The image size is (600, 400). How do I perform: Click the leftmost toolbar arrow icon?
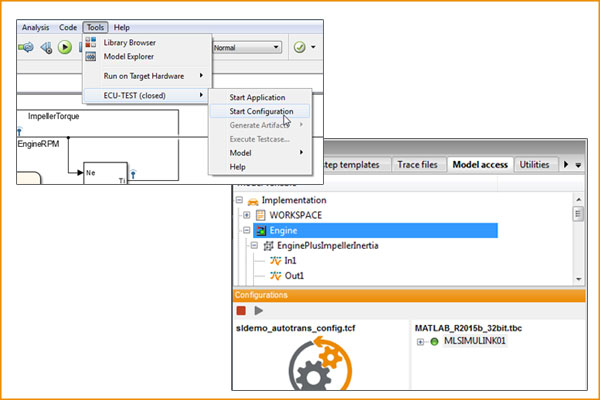pyautogui.click(x=26, y=47)
